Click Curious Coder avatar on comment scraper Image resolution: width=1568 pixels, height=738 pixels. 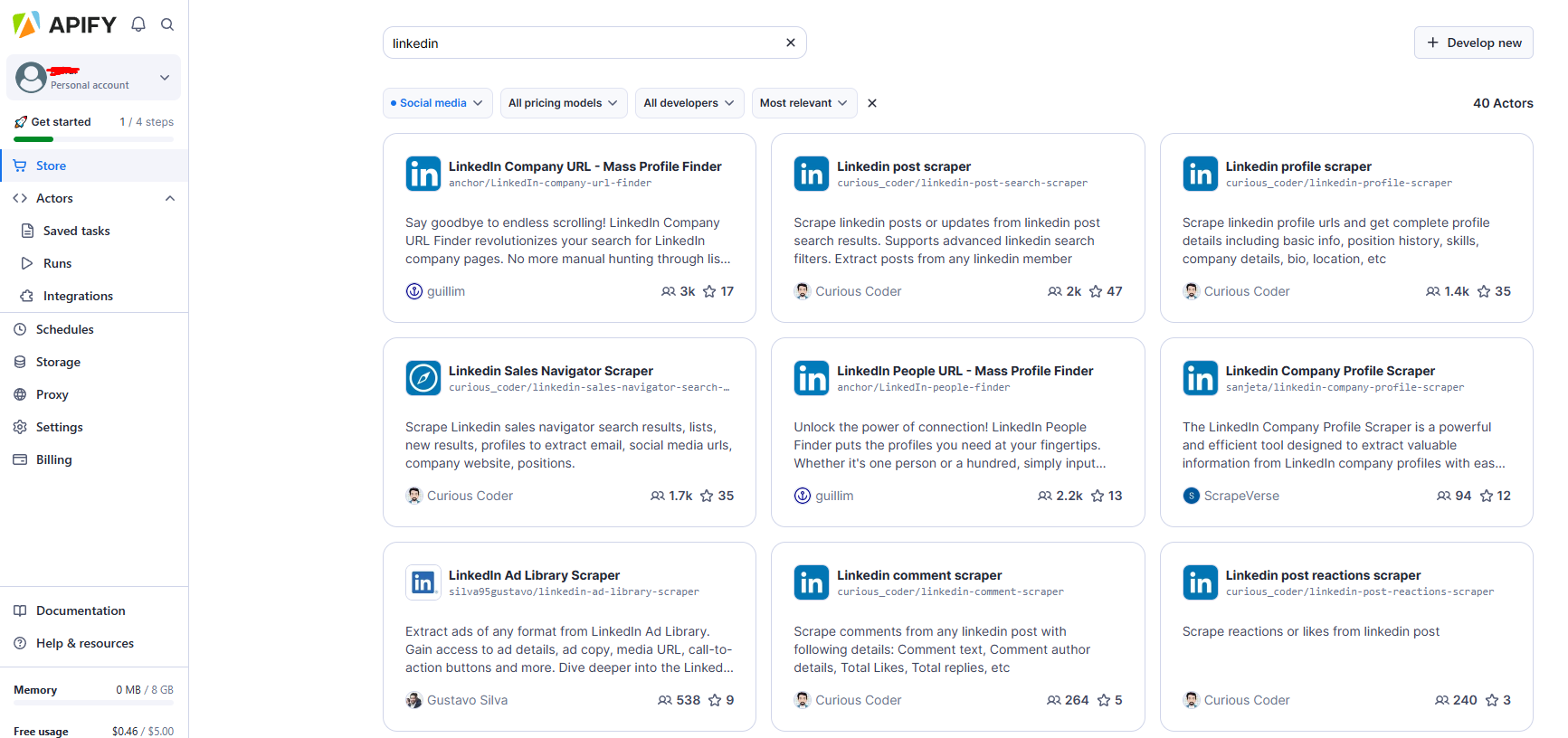[802, 700]
